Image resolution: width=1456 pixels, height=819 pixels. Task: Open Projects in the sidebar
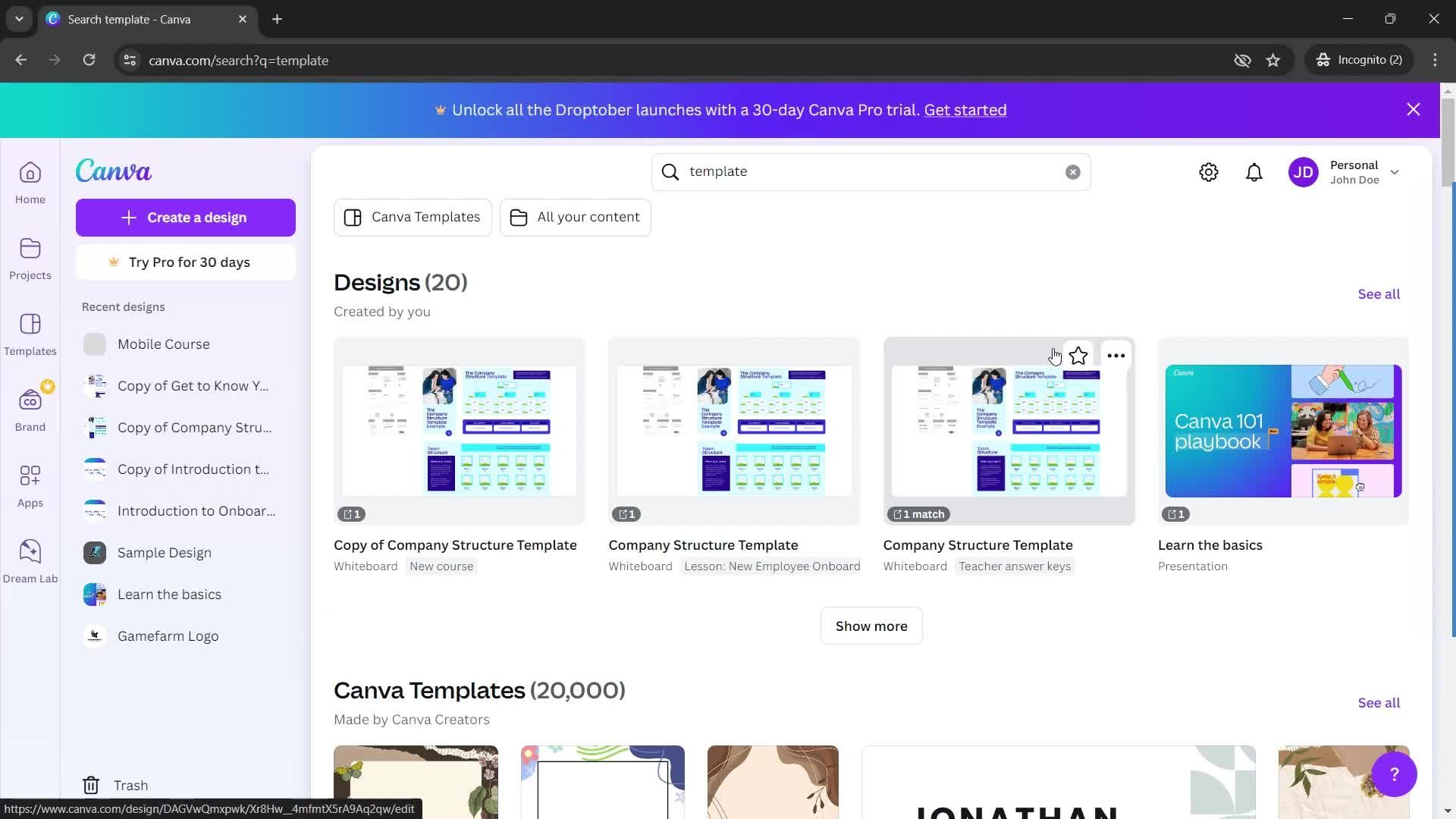pos(30,259)
